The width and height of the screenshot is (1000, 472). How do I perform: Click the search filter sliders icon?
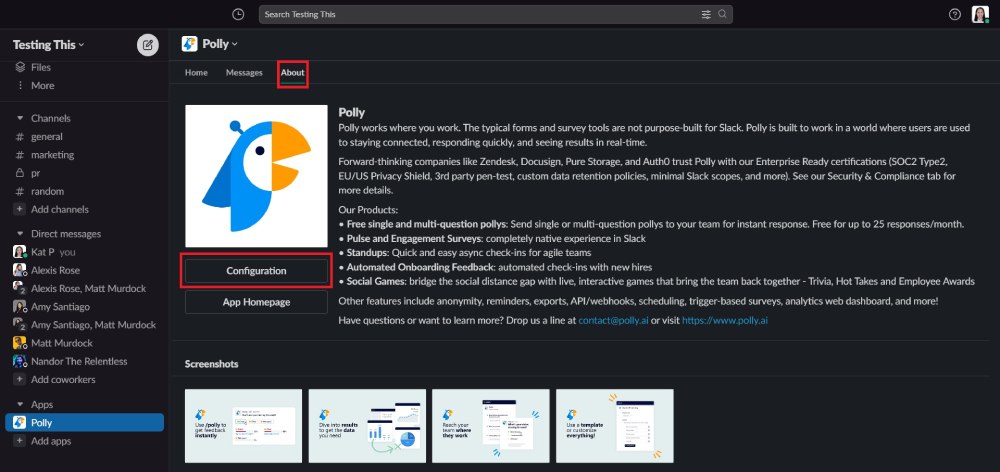(706, 14)
